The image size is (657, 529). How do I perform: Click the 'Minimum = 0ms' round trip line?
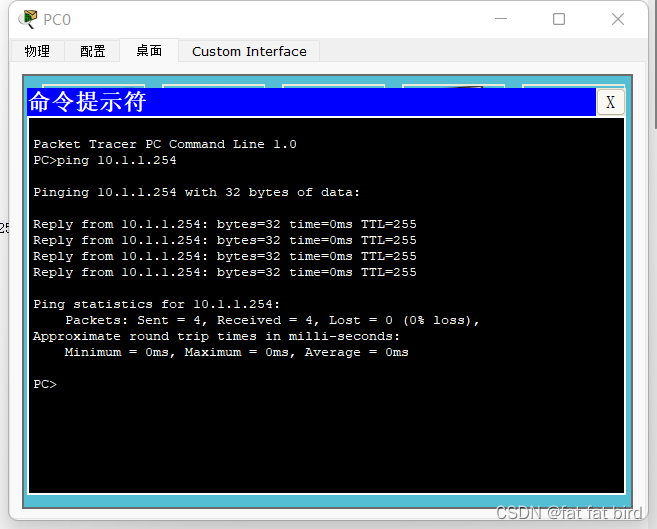[x=236, y=352]
